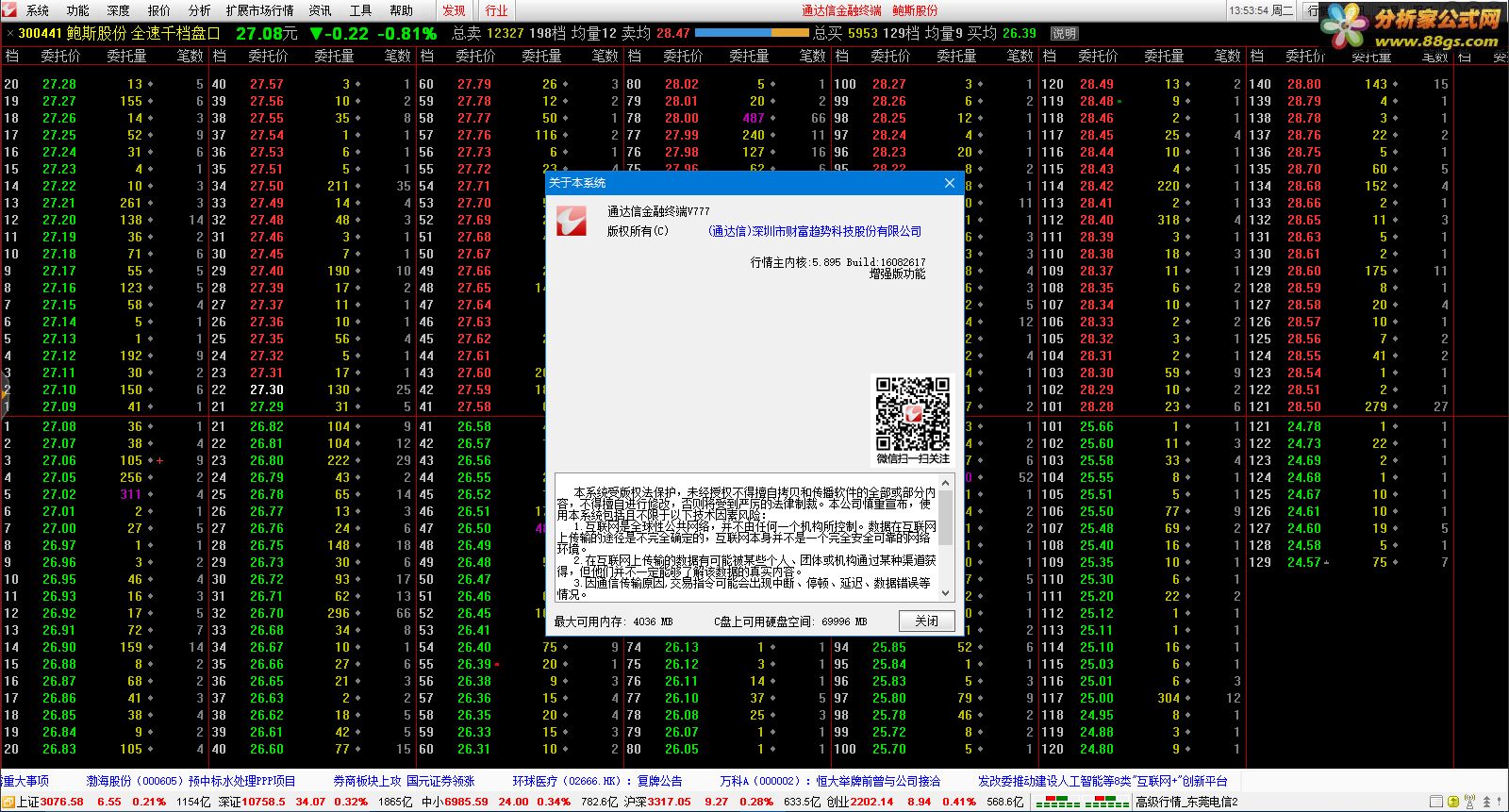The image size is (1509, 812).
Task: Click buy price 25.00 with volume 304
Action: [x=1097, y=698]
